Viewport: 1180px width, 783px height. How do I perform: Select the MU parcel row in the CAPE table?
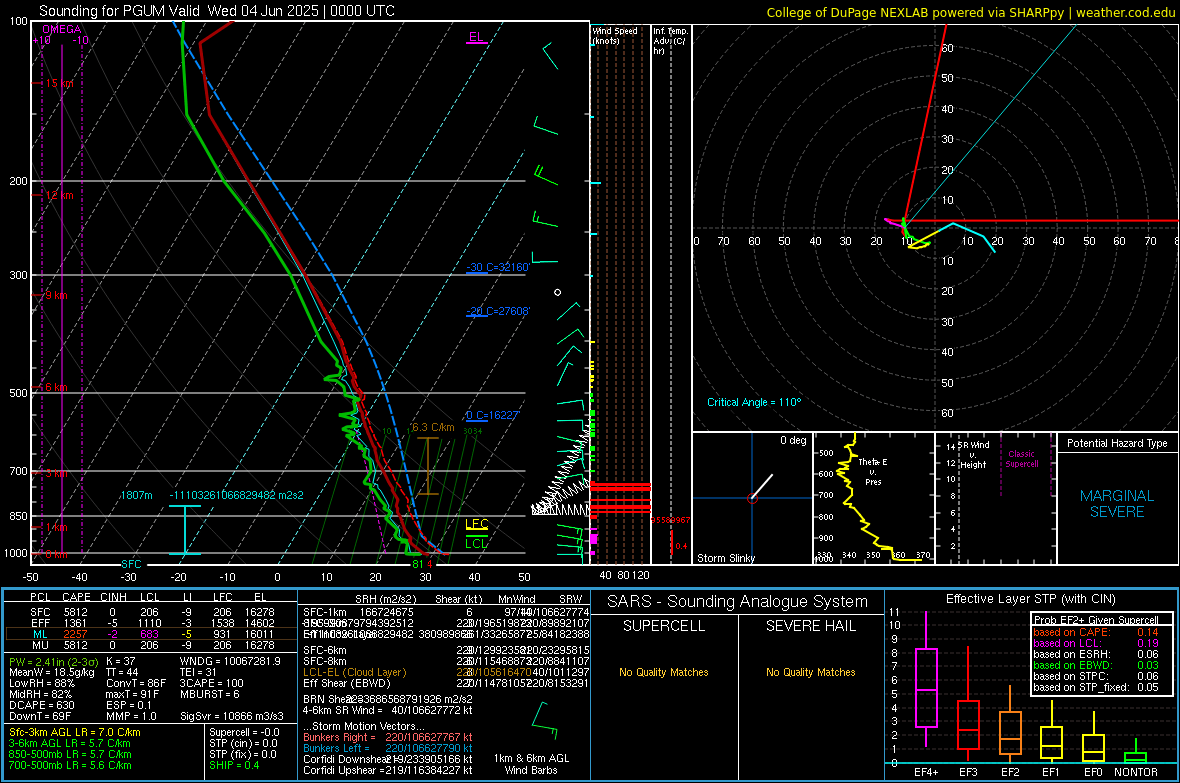coord(152,645)
